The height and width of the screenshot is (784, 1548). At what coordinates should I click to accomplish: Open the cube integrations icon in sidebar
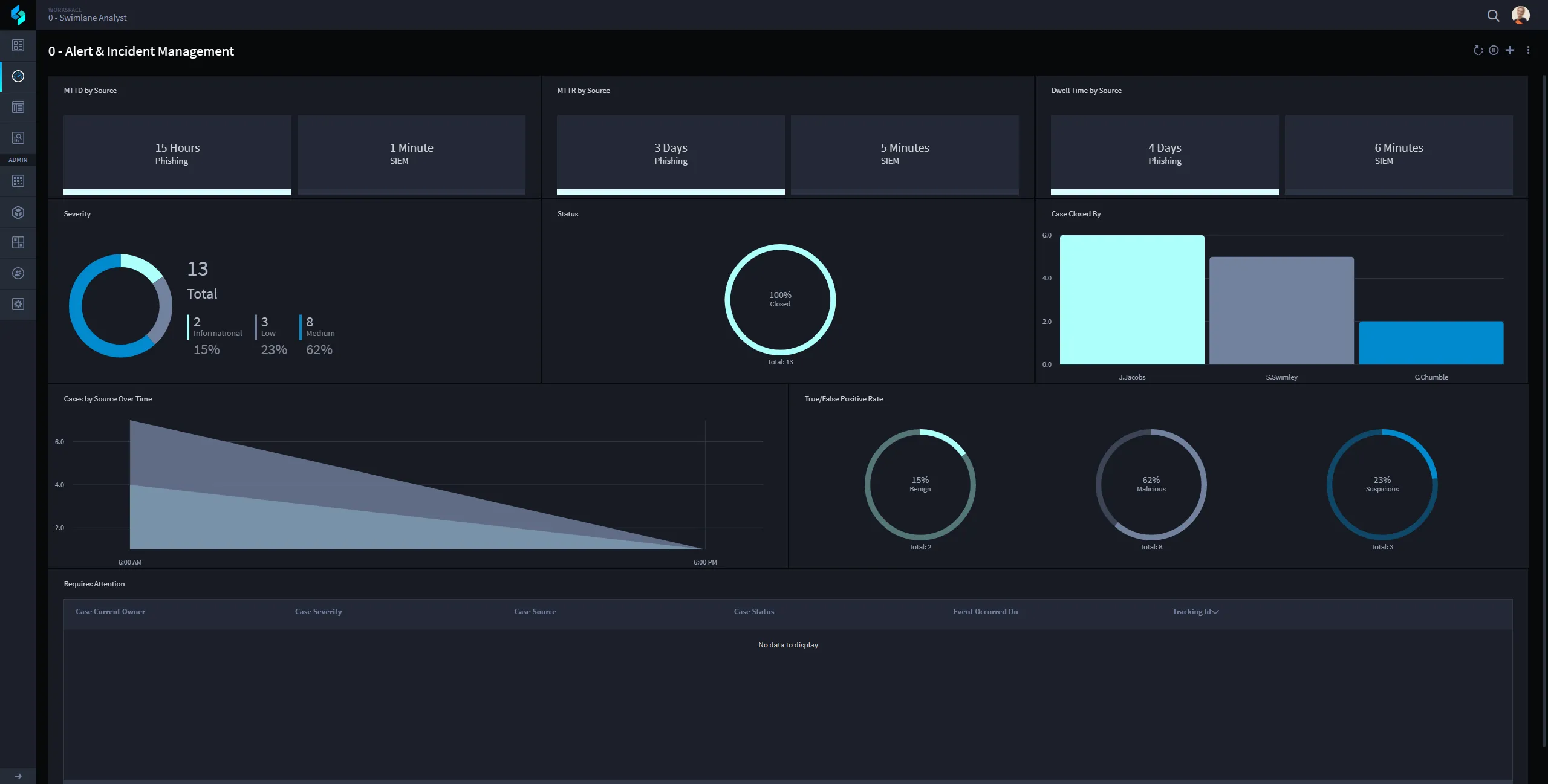coord(18,212)
